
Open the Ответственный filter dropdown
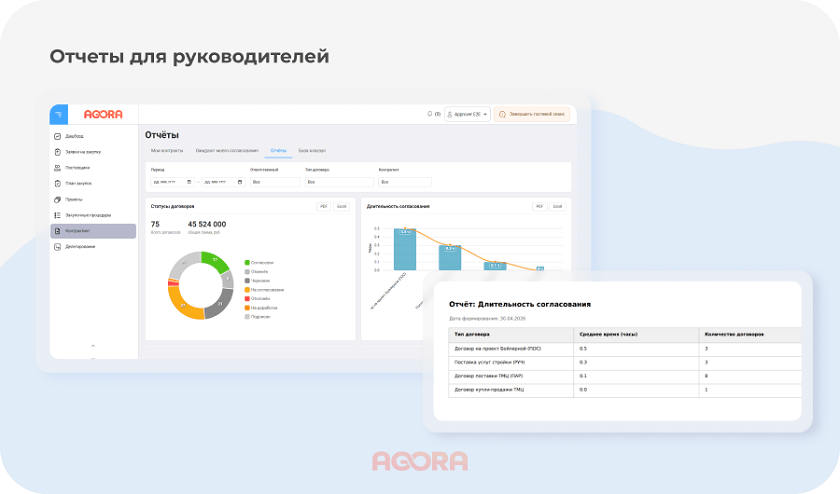(x=275, y=182)
